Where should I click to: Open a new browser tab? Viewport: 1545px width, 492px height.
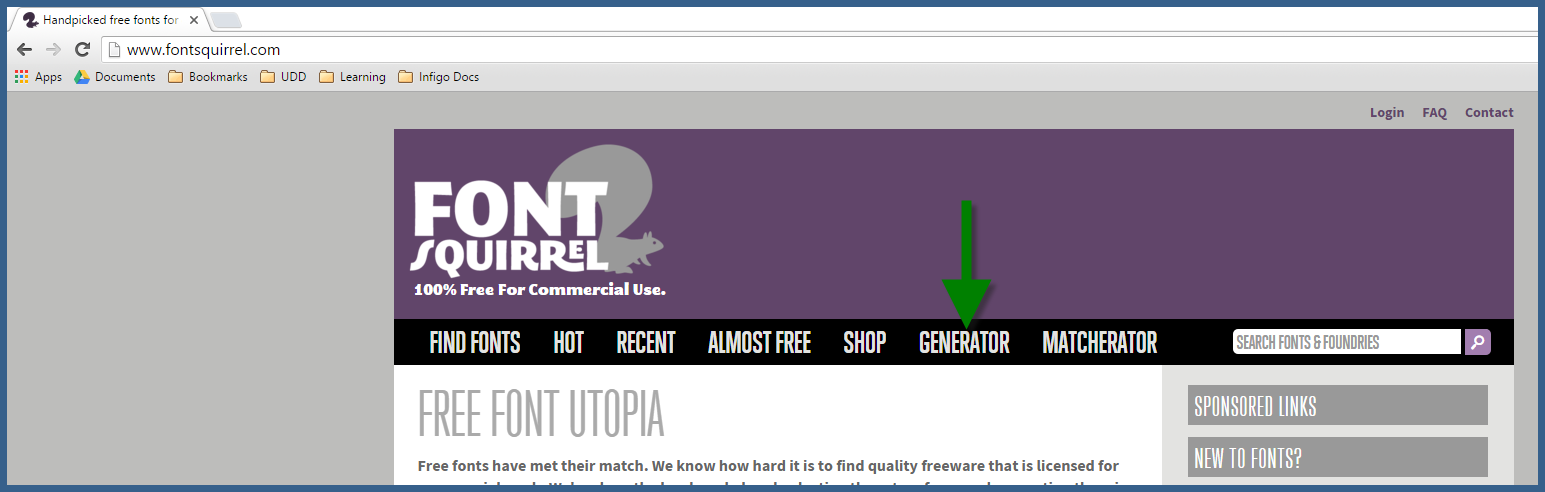pos(226,20)
